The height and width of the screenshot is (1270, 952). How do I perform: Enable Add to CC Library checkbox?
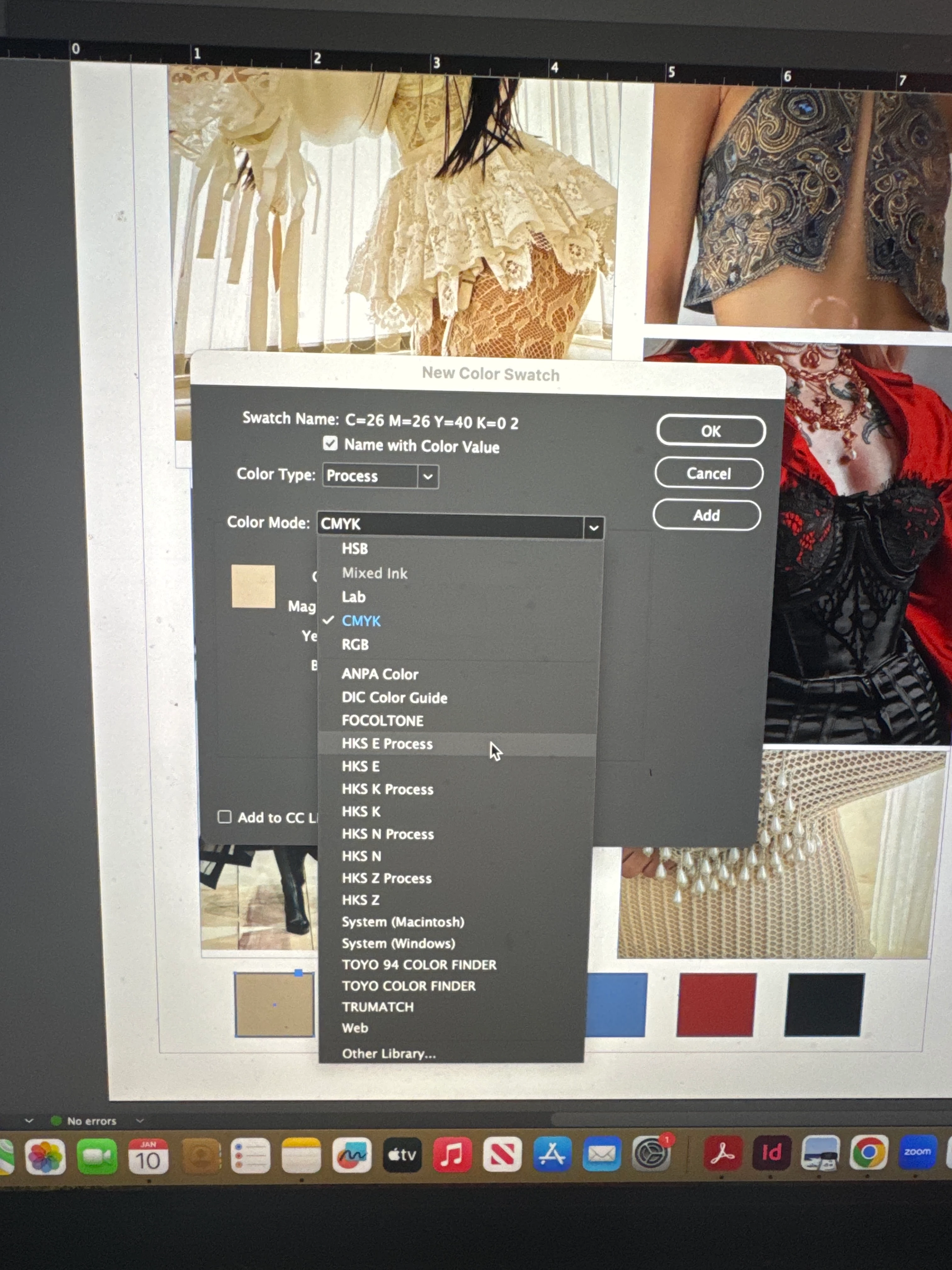224,816
